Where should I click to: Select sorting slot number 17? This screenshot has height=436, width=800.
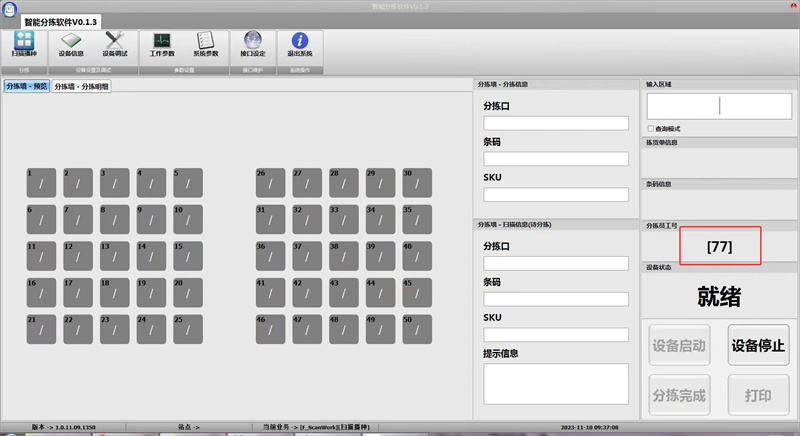(78, 293)
